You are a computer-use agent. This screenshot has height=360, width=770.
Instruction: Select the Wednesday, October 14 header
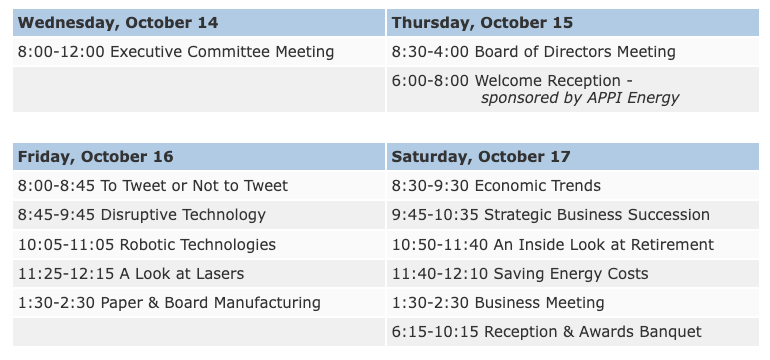(x=199, y=23)
